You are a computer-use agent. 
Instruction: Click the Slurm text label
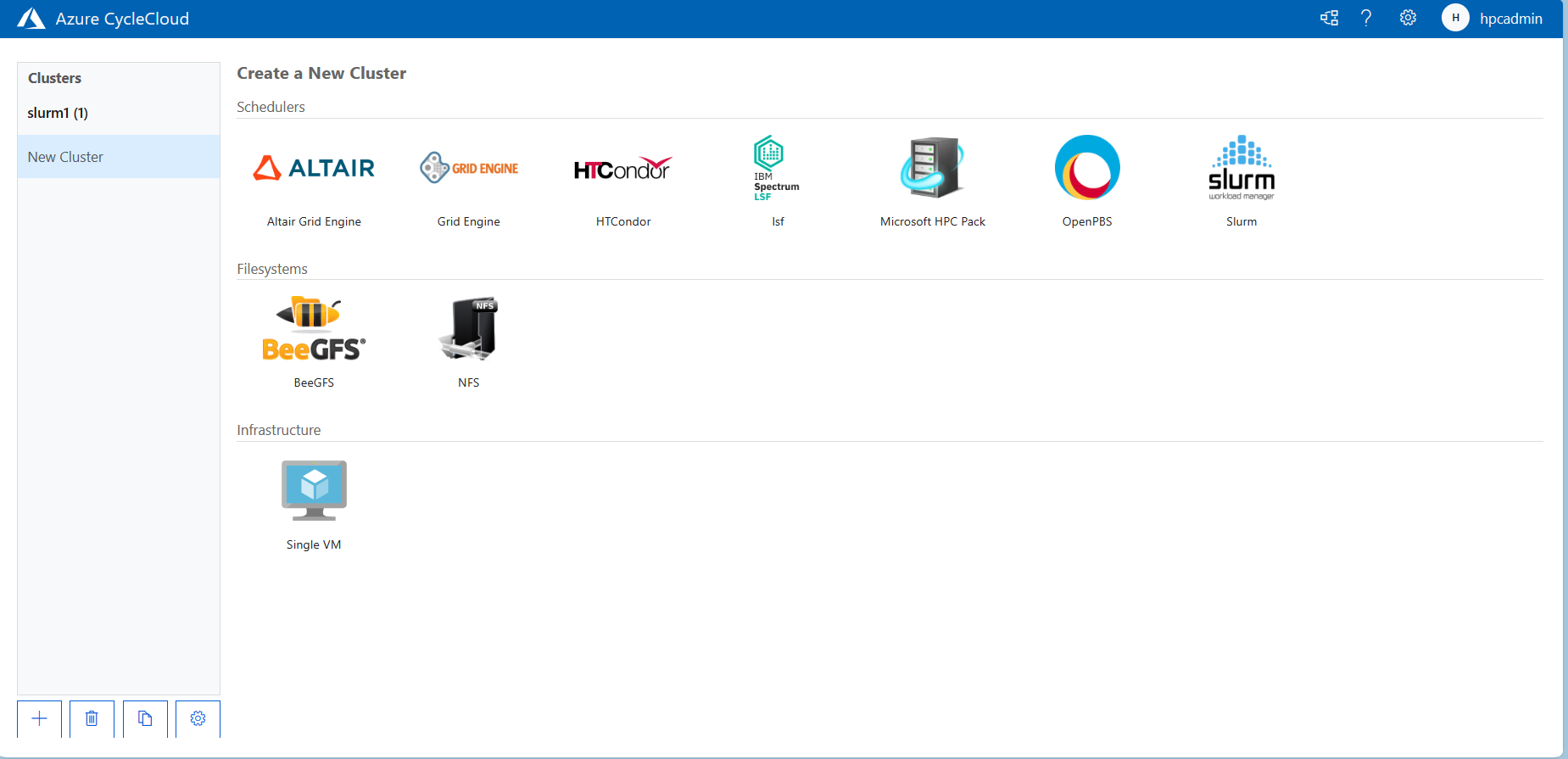[x=1242, y=221]
